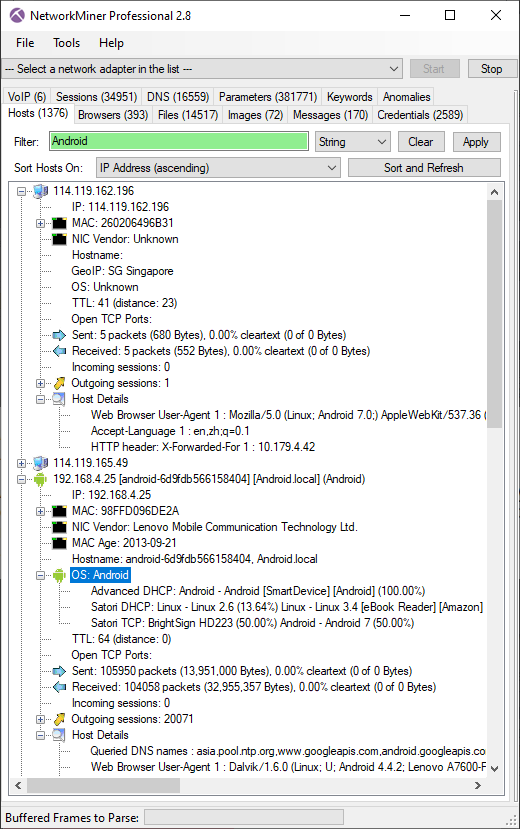Click the magnifier icon of first Host Details

coord(60,399)
